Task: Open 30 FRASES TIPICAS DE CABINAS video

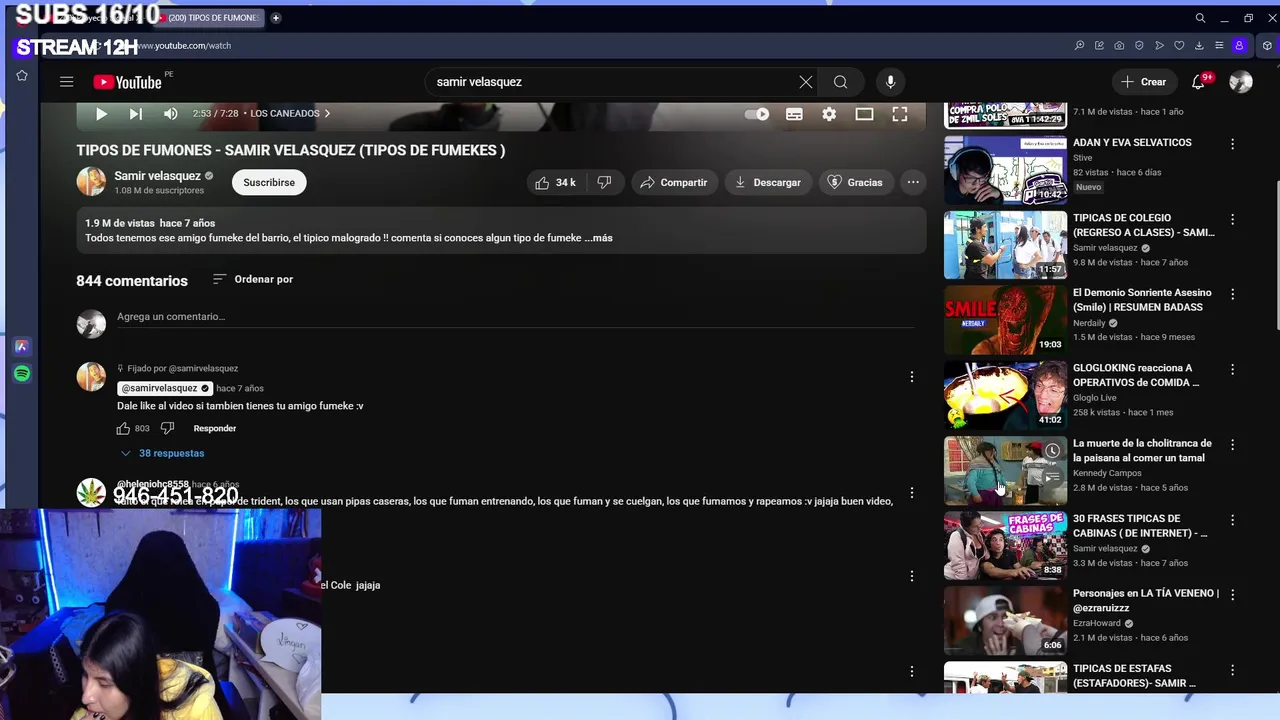Action: [x=1005, y=545]
